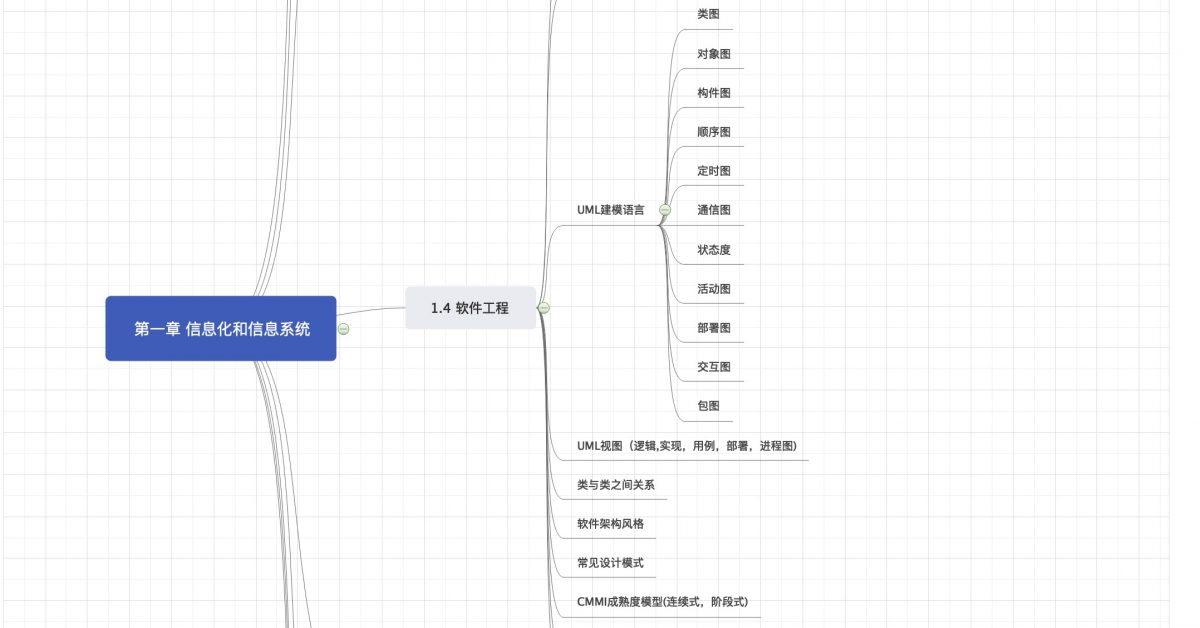Select the UML建模语言 node
Screen dimensions: 1200x628
[611, 211]
